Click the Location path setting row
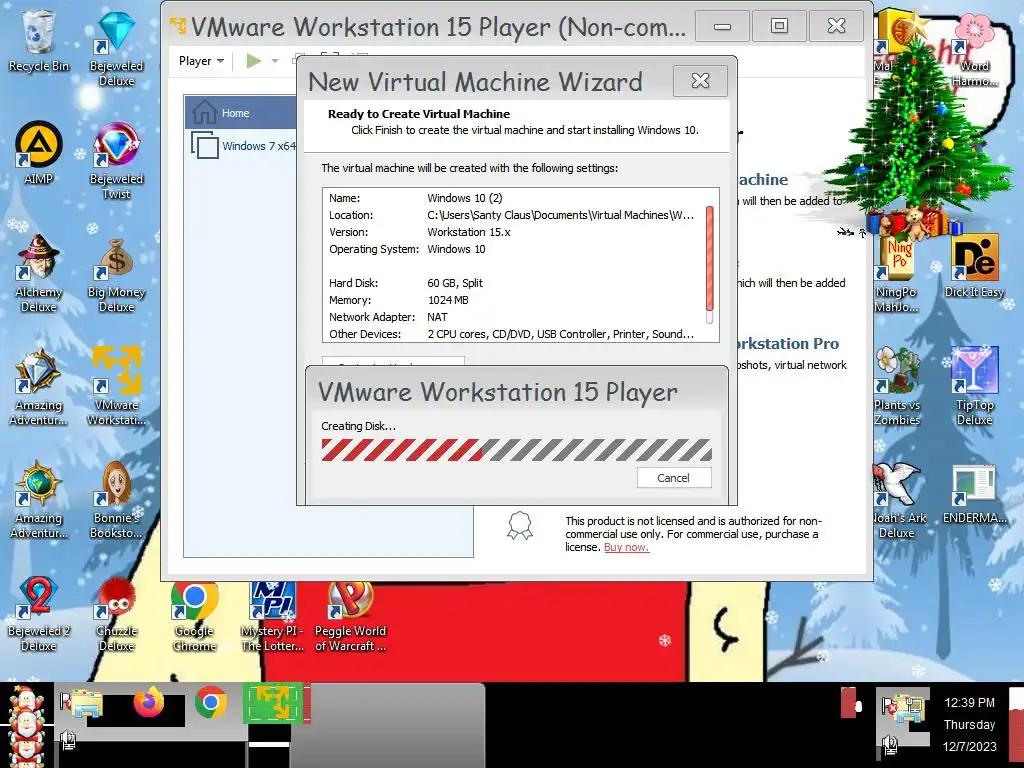 tap(512, 215)
